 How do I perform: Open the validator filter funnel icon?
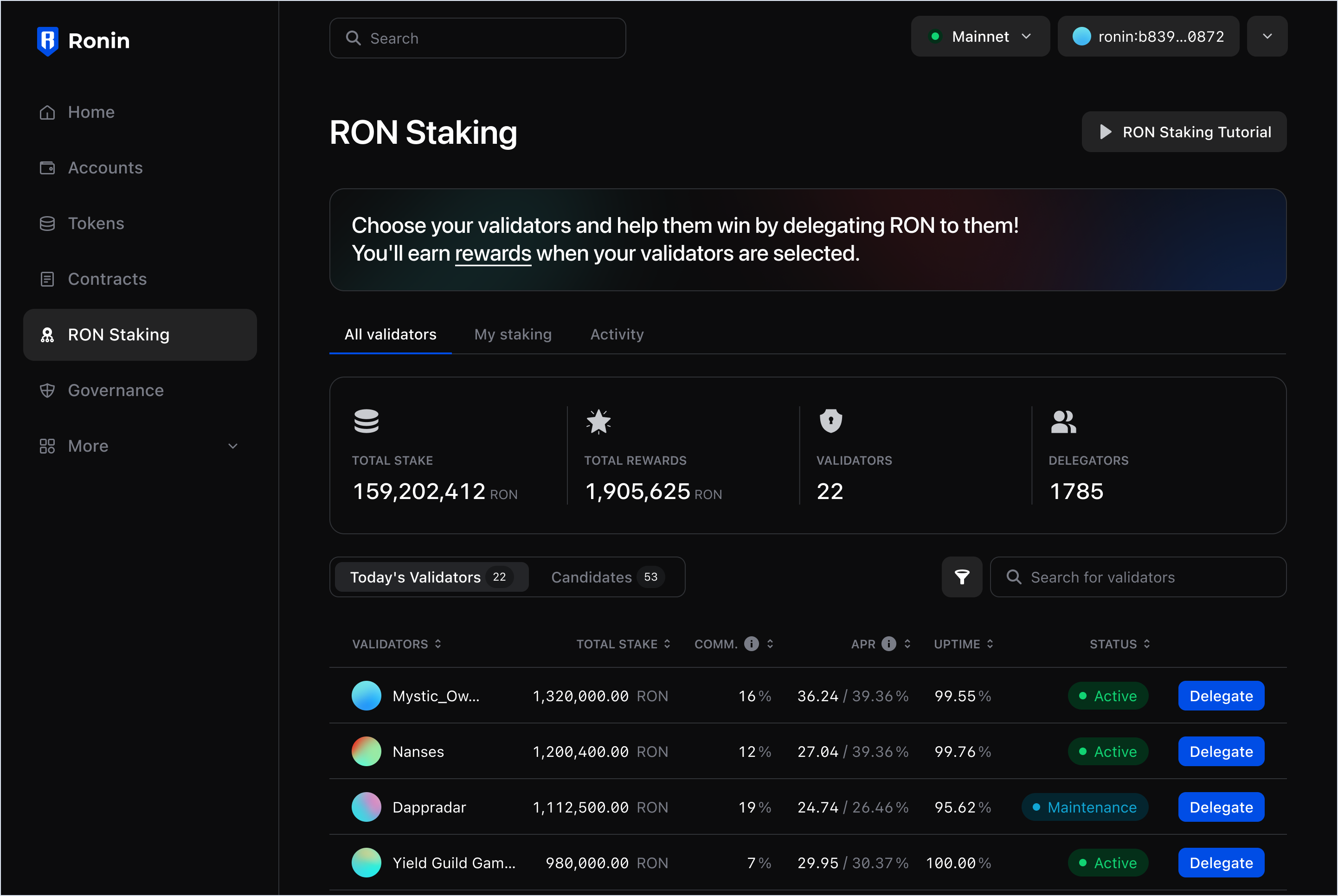(961, 577)
